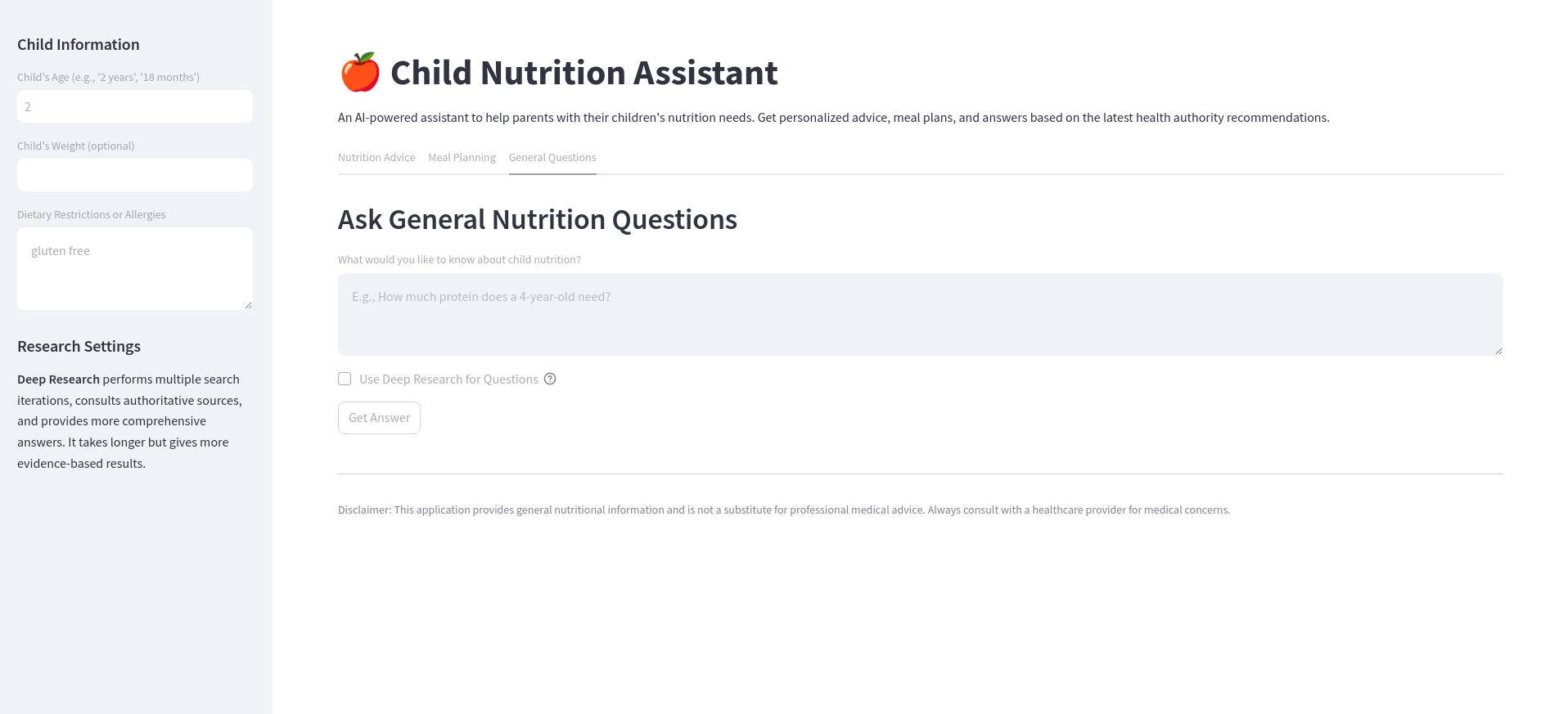Click the red apple icon in the title
Image resolution: width=1568 pixels, height=714 pixels.
[x=360, y=73]
